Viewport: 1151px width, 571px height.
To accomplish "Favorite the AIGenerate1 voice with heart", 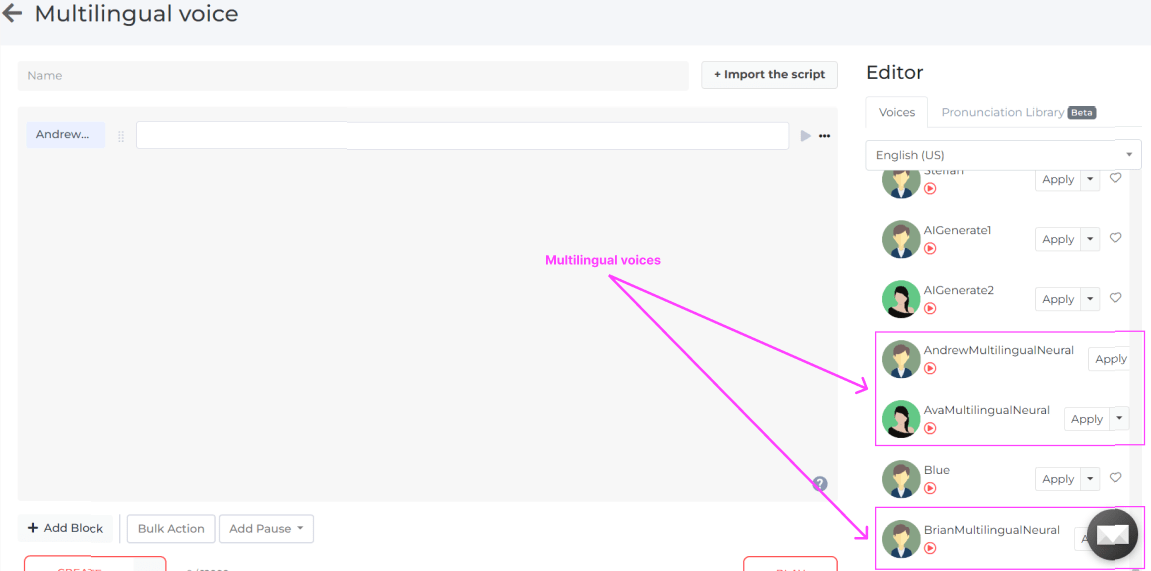I will pyautogui.click(x=1116, y=238).
